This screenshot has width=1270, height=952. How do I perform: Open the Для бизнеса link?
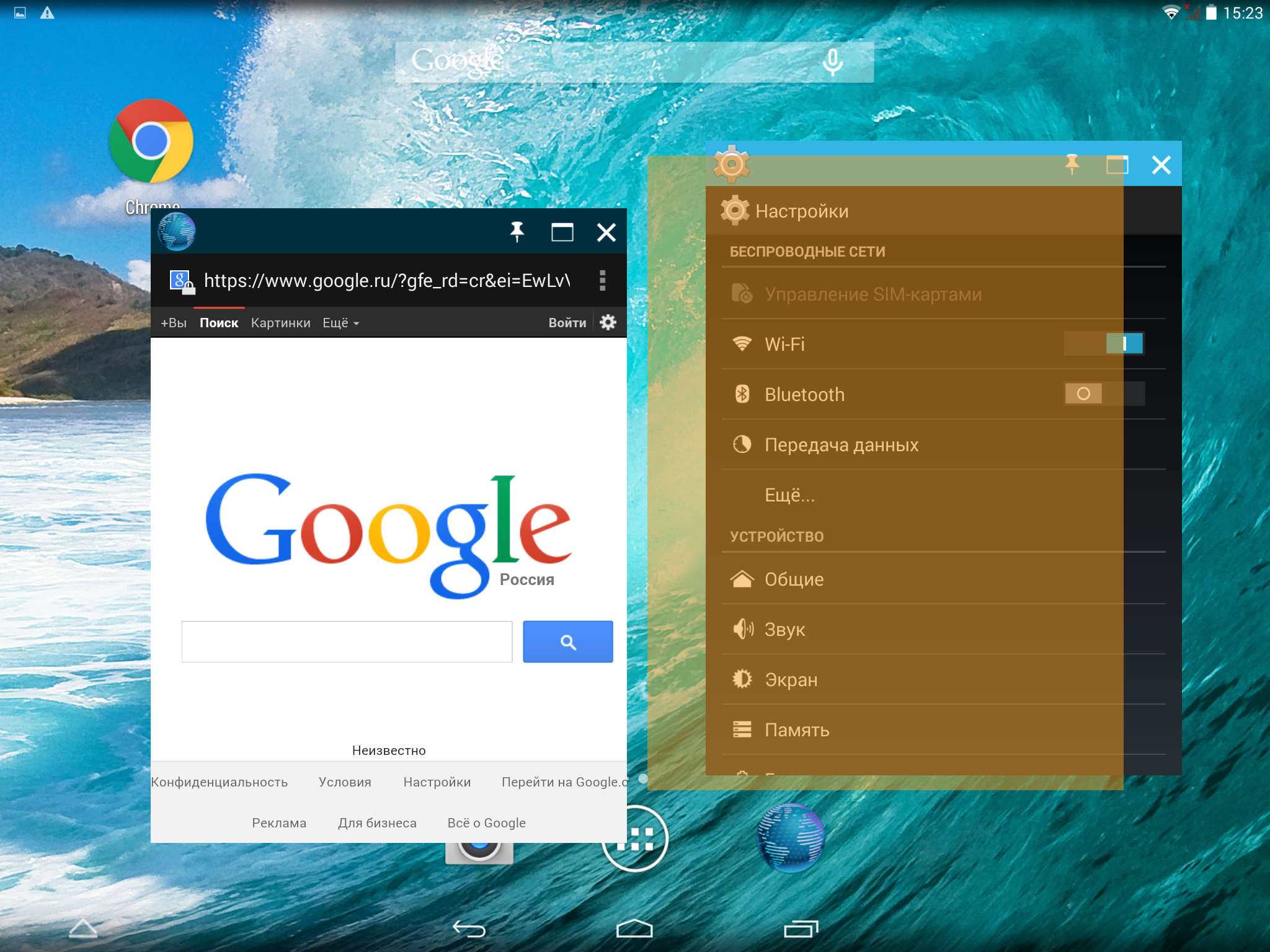(377, 823)
